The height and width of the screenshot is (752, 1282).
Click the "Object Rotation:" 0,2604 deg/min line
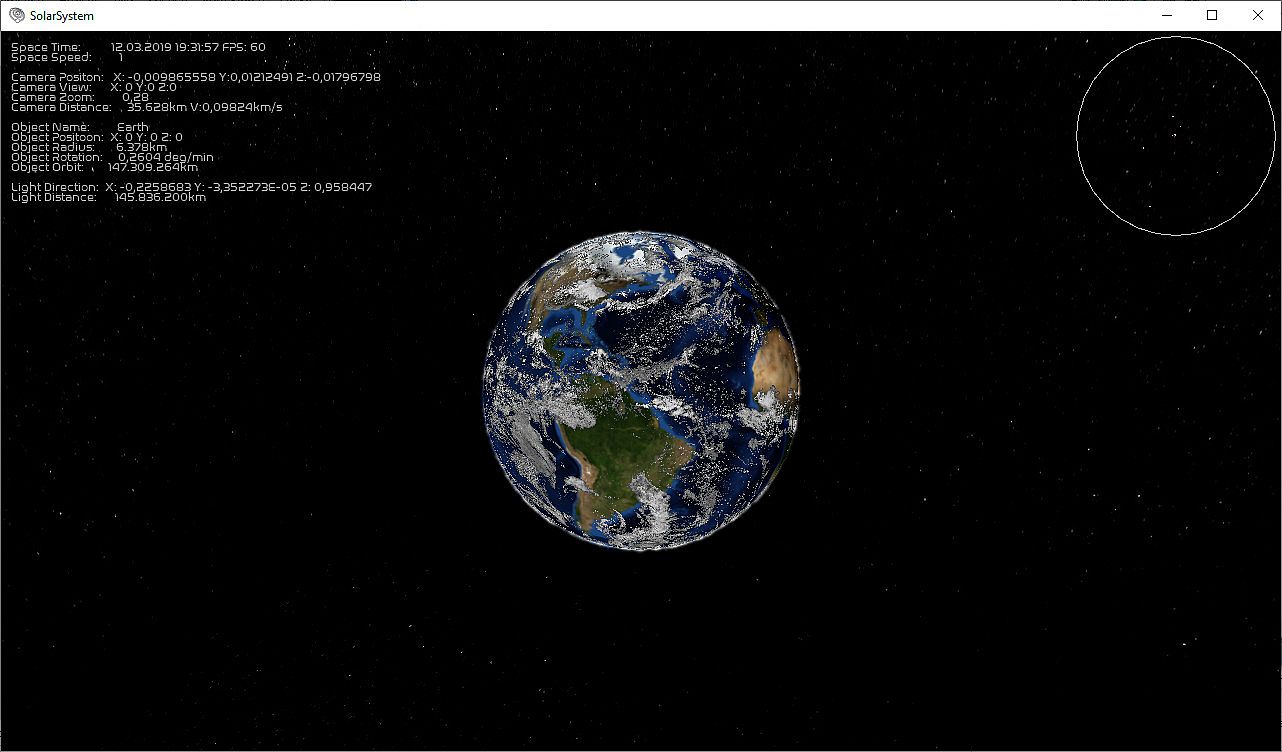112,157
